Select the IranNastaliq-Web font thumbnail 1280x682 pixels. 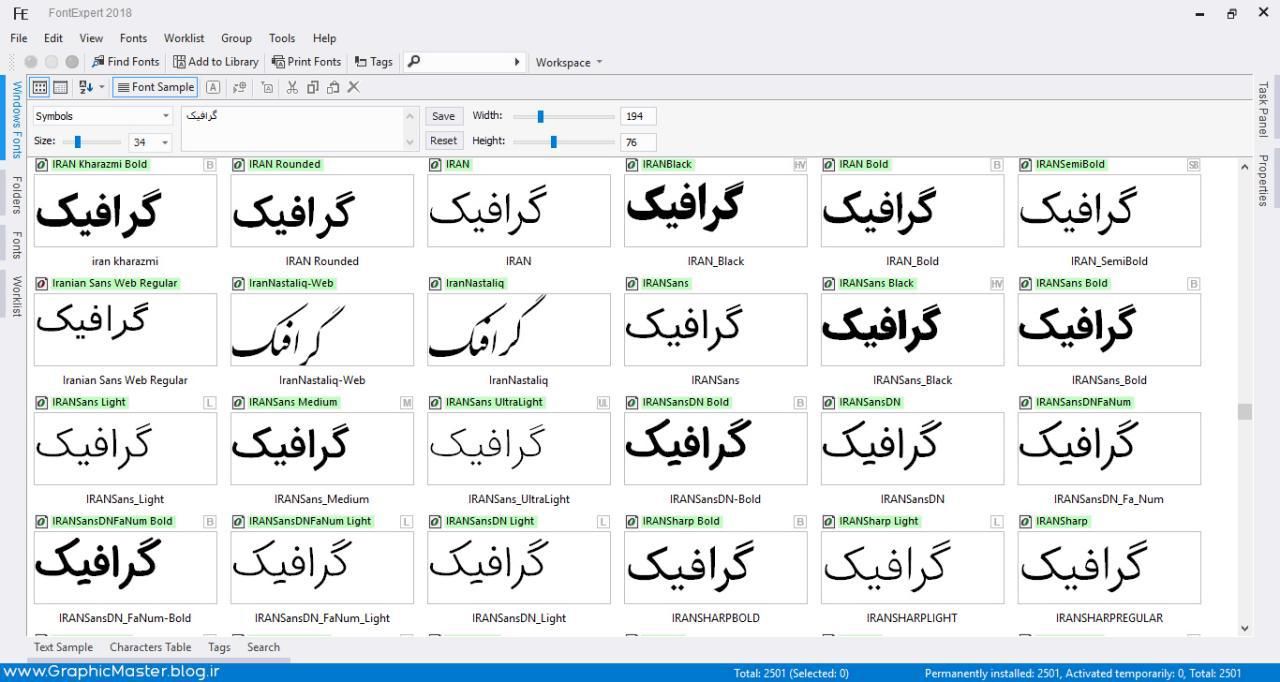[x=321, y=329]
